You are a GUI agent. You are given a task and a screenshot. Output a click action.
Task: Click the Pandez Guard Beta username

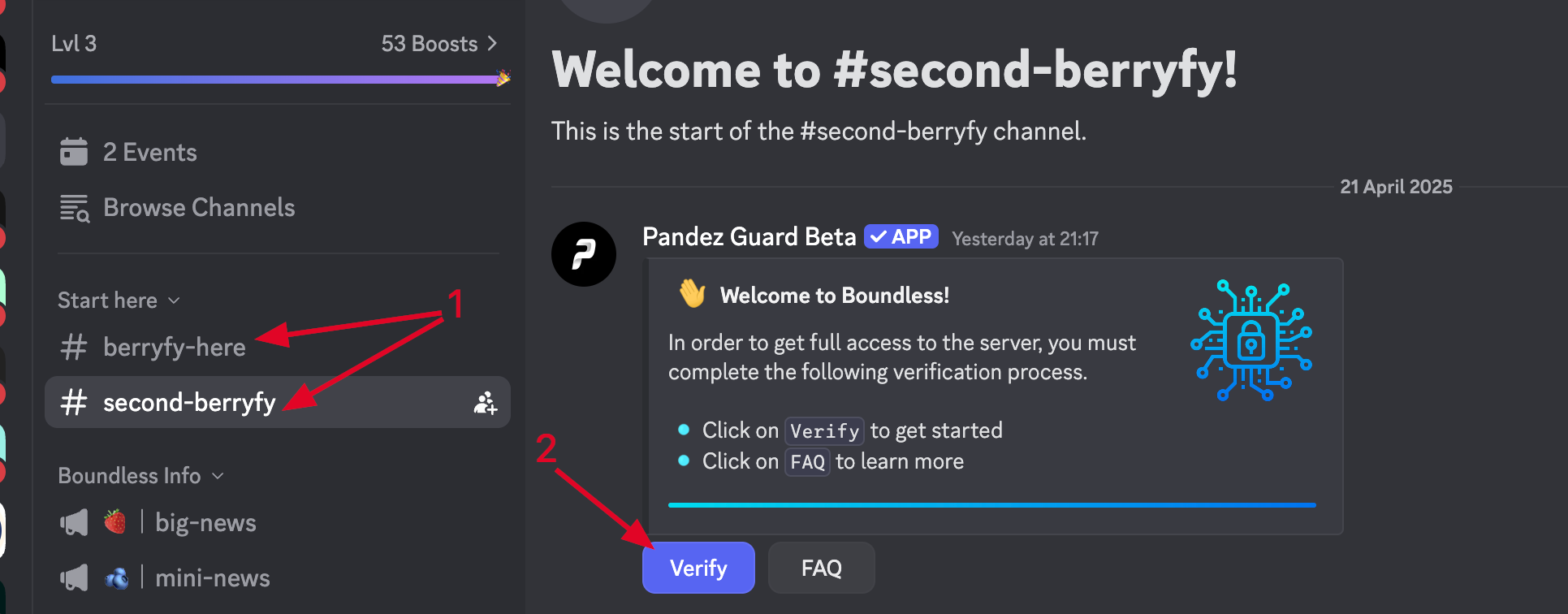click(749, 237)
